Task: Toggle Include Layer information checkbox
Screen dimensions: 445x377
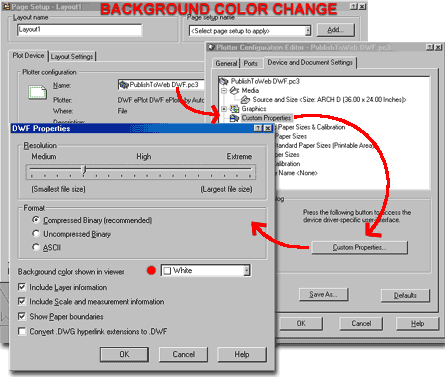Action: [22, 287]
